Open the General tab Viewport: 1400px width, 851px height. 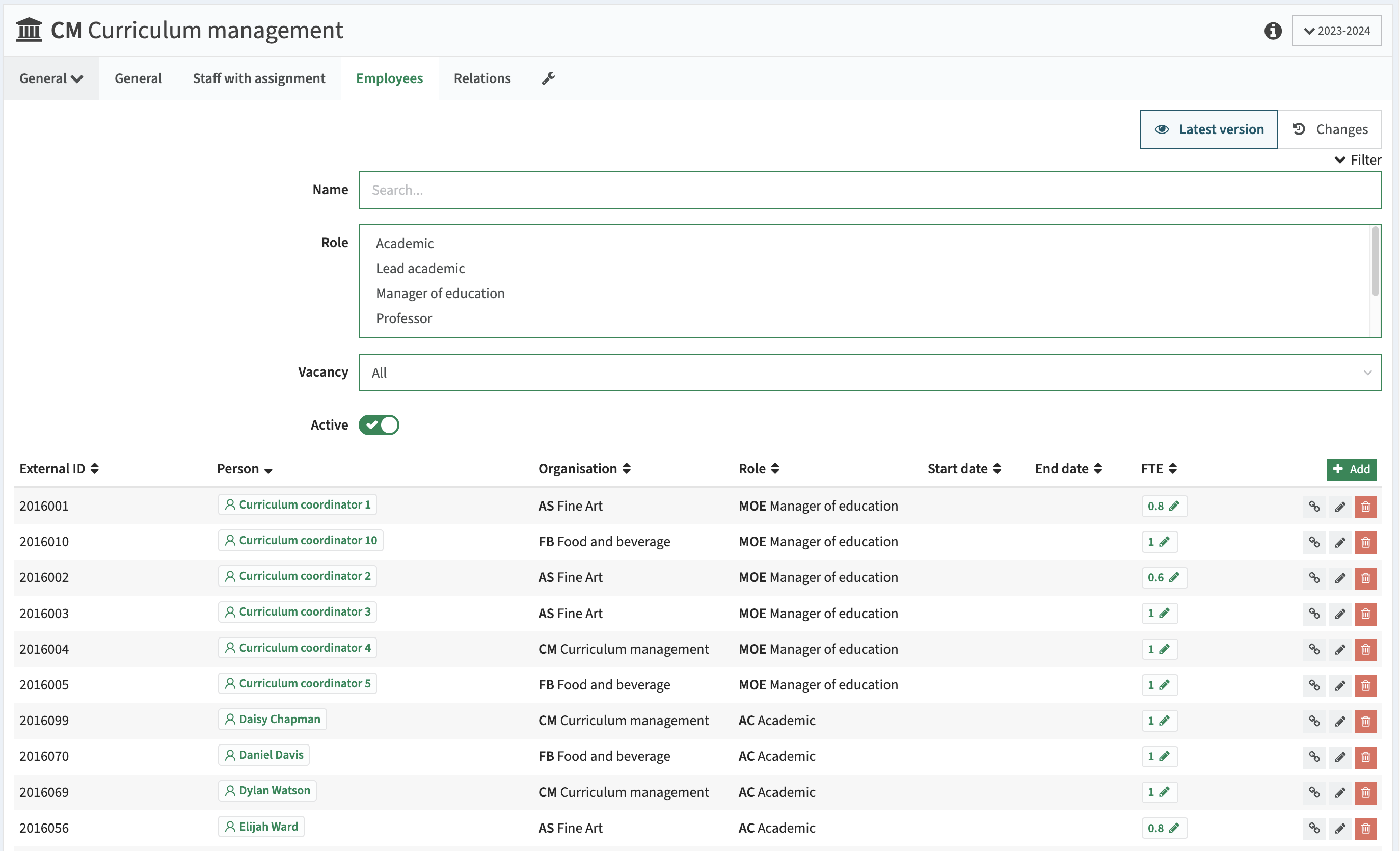click(138, 78)
